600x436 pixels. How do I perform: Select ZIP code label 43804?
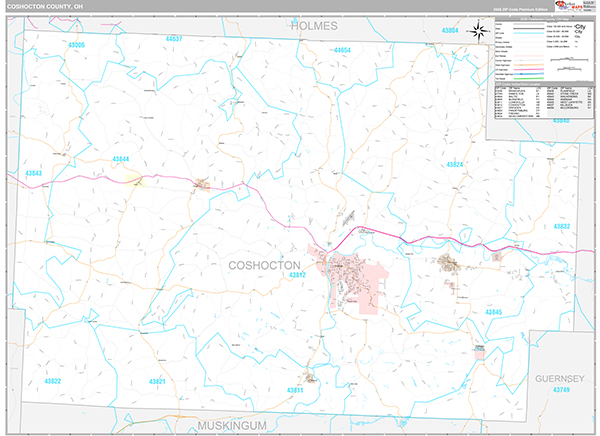pyautogui.click(x=450, y=30)
